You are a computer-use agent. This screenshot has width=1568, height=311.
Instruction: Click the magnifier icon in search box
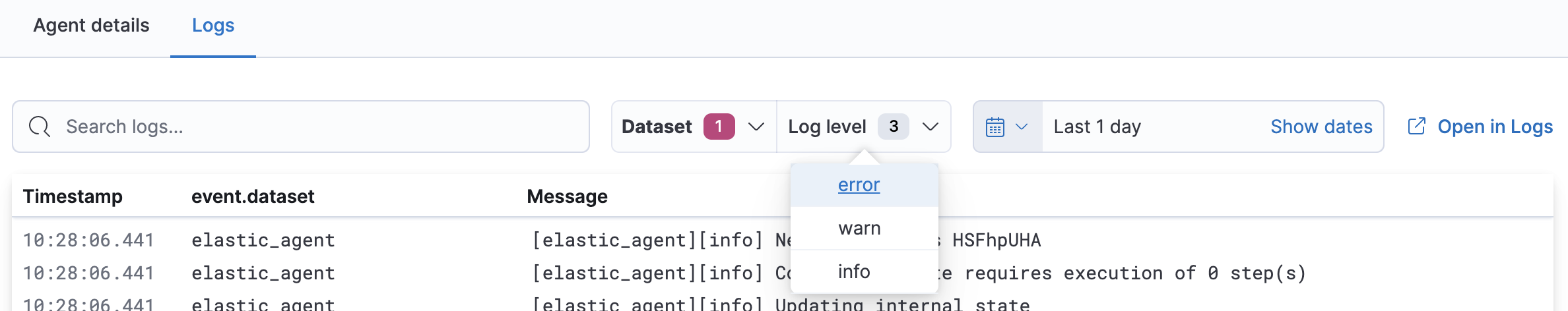[40, 127]
